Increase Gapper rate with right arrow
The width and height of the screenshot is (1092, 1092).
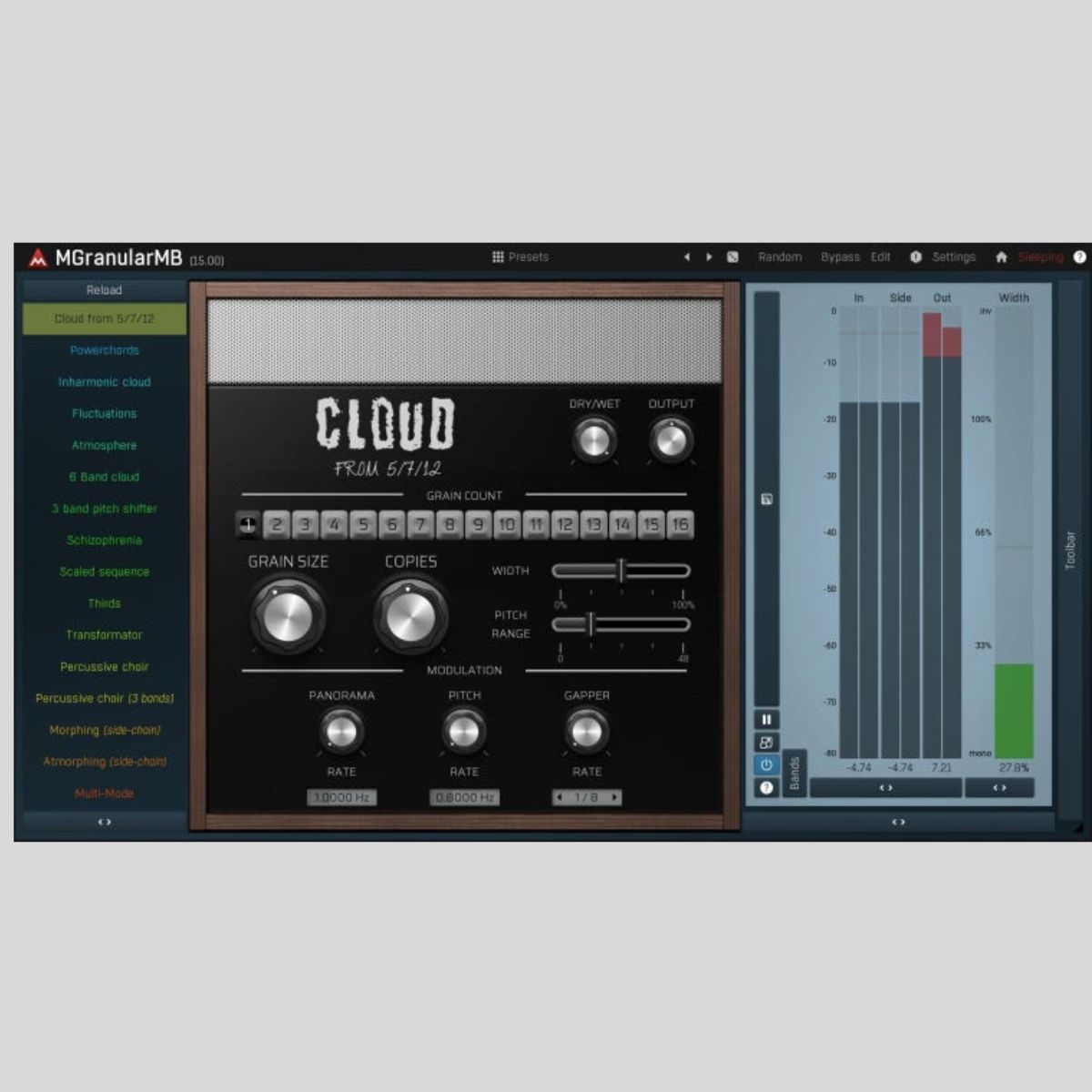(x=615, y=797)
